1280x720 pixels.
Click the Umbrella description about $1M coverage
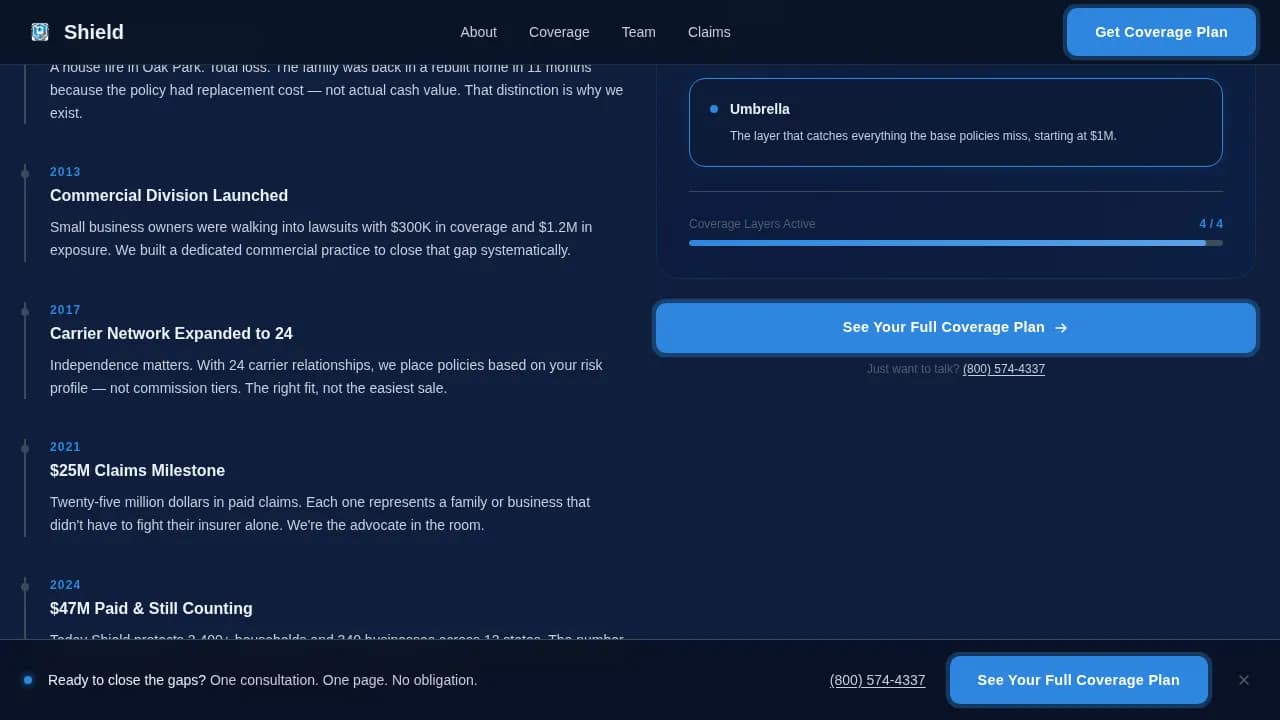pyautogui.click(x=923, y=136)
